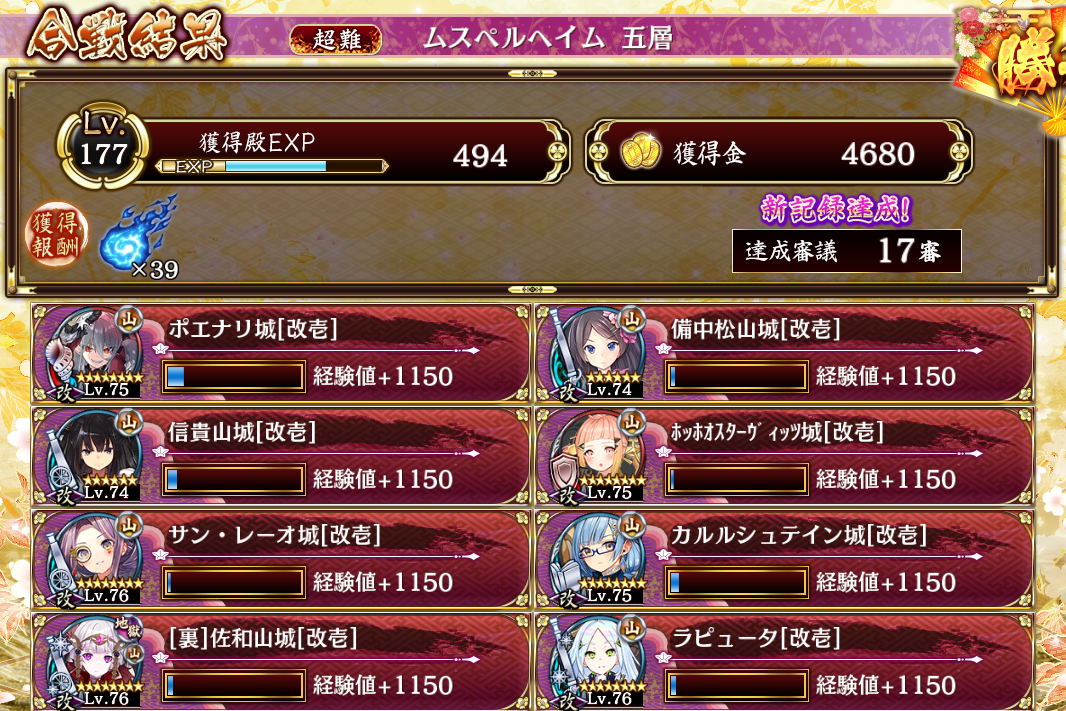Click the 達成審議 17審 record box
This screenshot has height=711, width=1066.
click(x=846, y=251)
